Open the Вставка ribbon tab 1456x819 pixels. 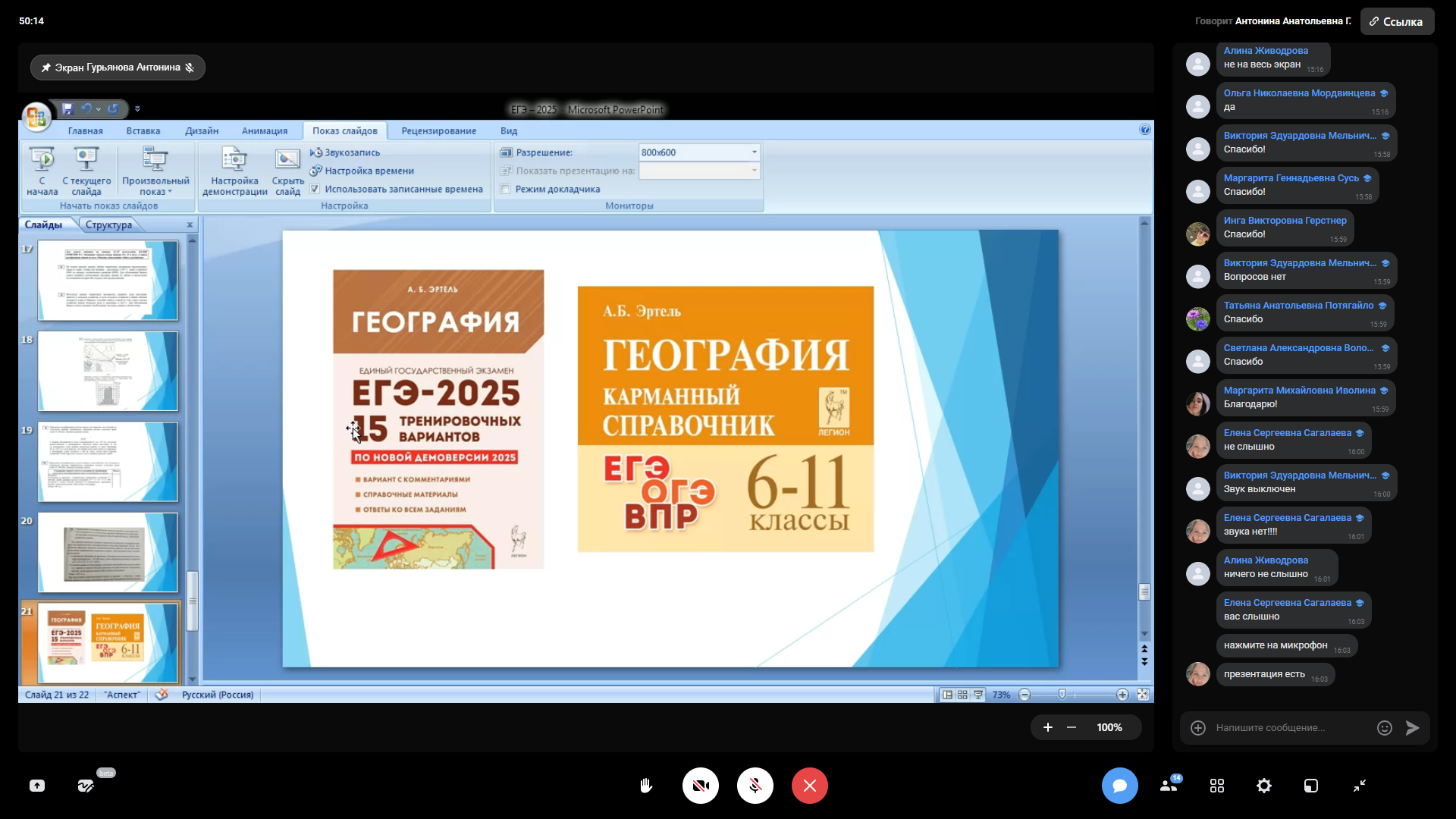tap(143, 130)
